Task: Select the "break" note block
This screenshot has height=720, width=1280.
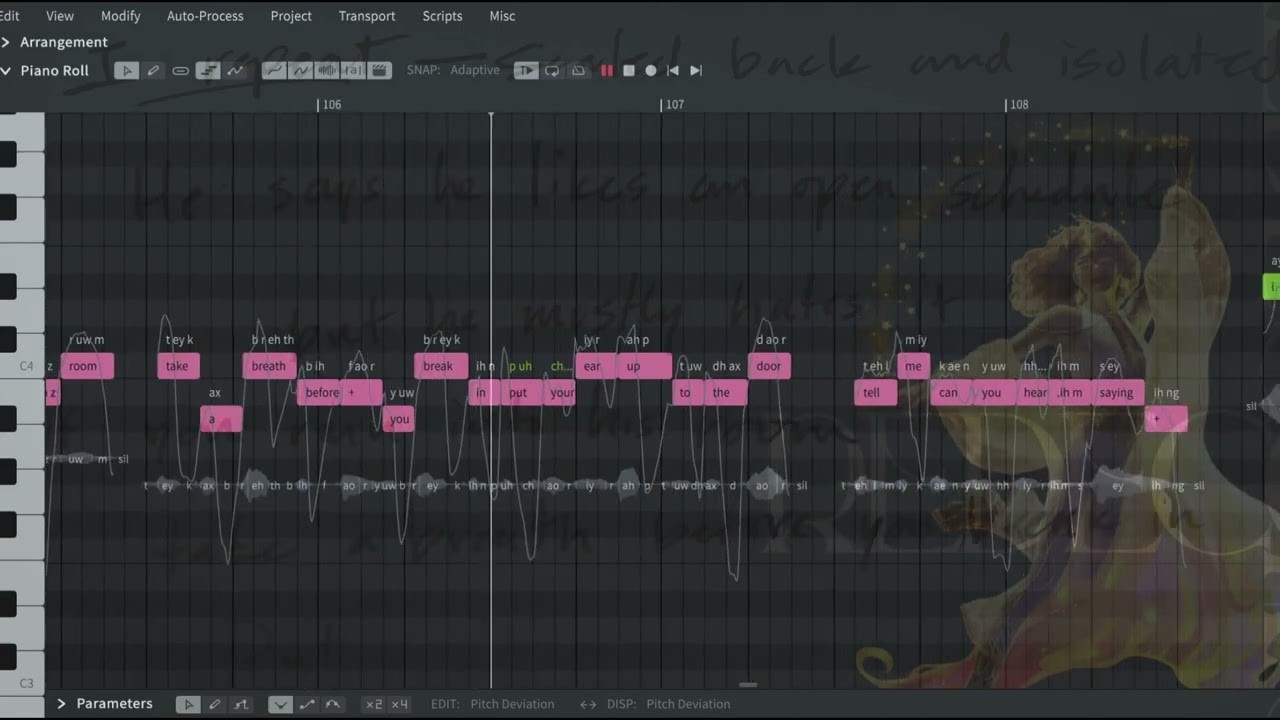Action: (x=441, y=366)
